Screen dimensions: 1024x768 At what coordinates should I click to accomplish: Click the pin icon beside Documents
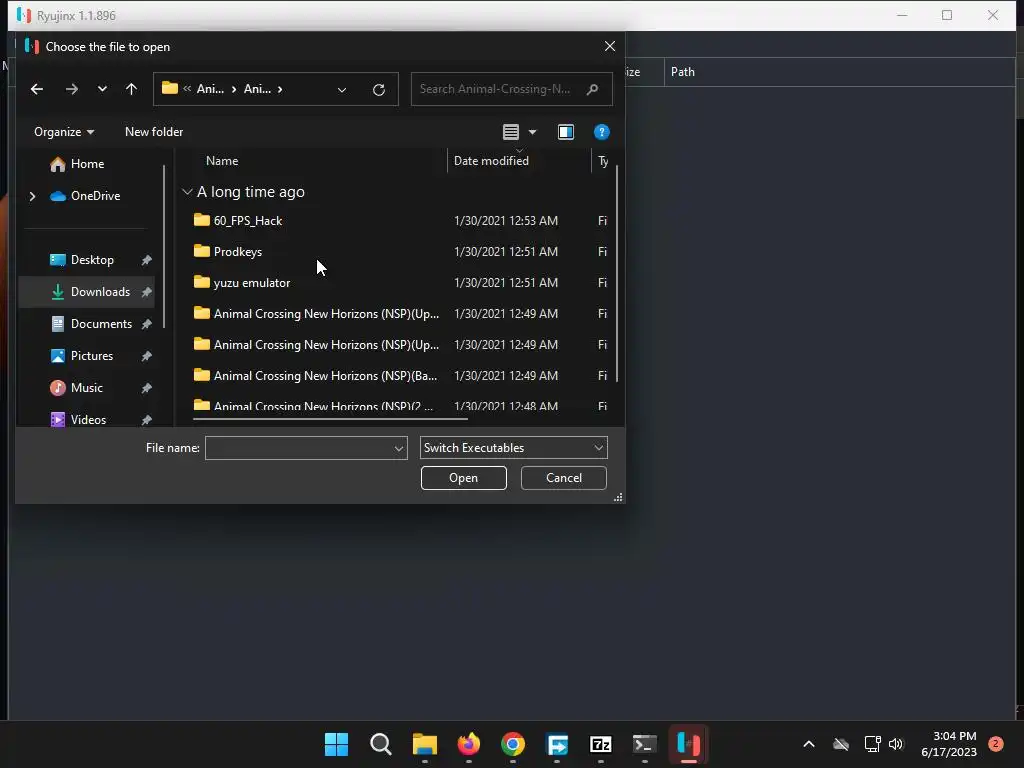click(147, 324)
